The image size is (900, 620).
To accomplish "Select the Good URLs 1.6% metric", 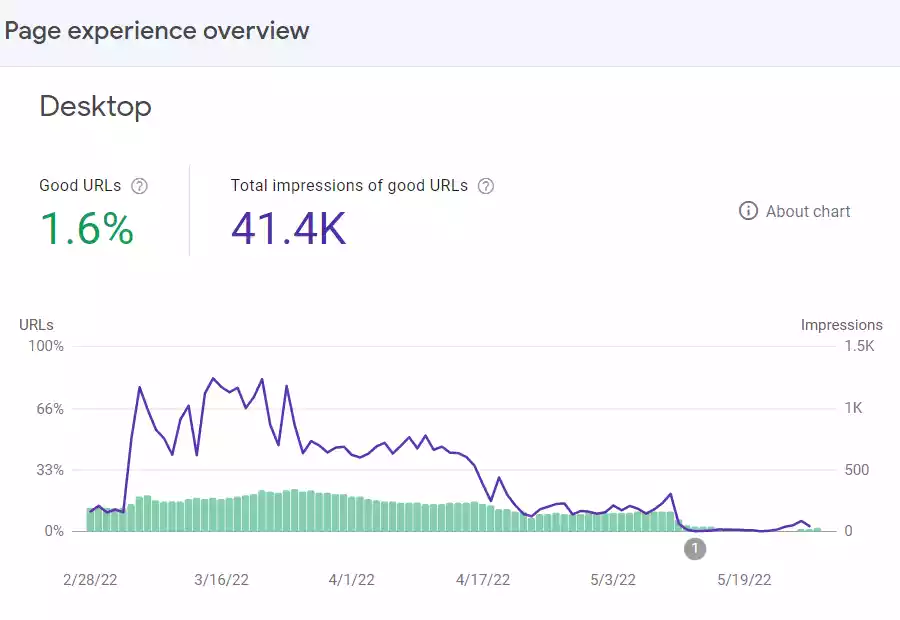I will tap(87, 228).
